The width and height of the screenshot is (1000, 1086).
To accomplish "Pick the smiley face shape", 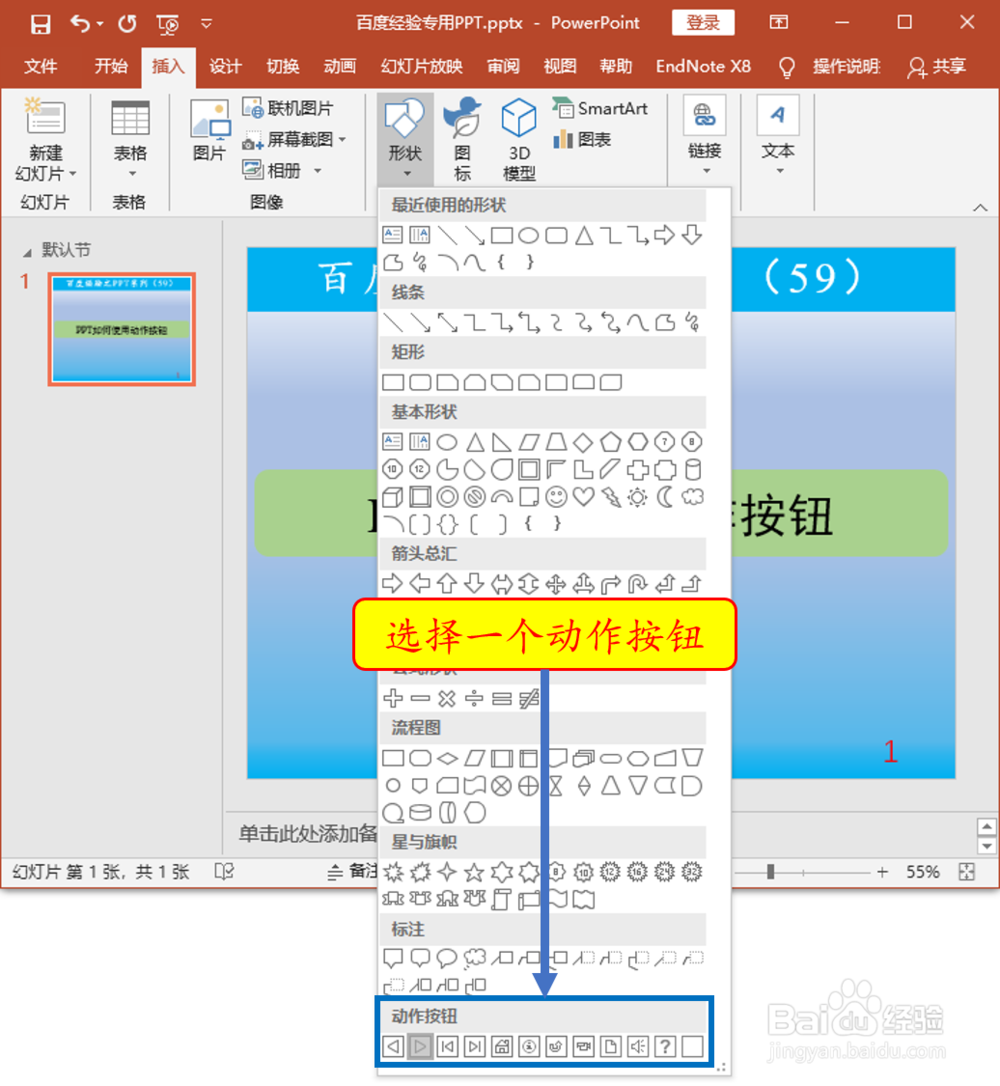I will coord(556,496).
